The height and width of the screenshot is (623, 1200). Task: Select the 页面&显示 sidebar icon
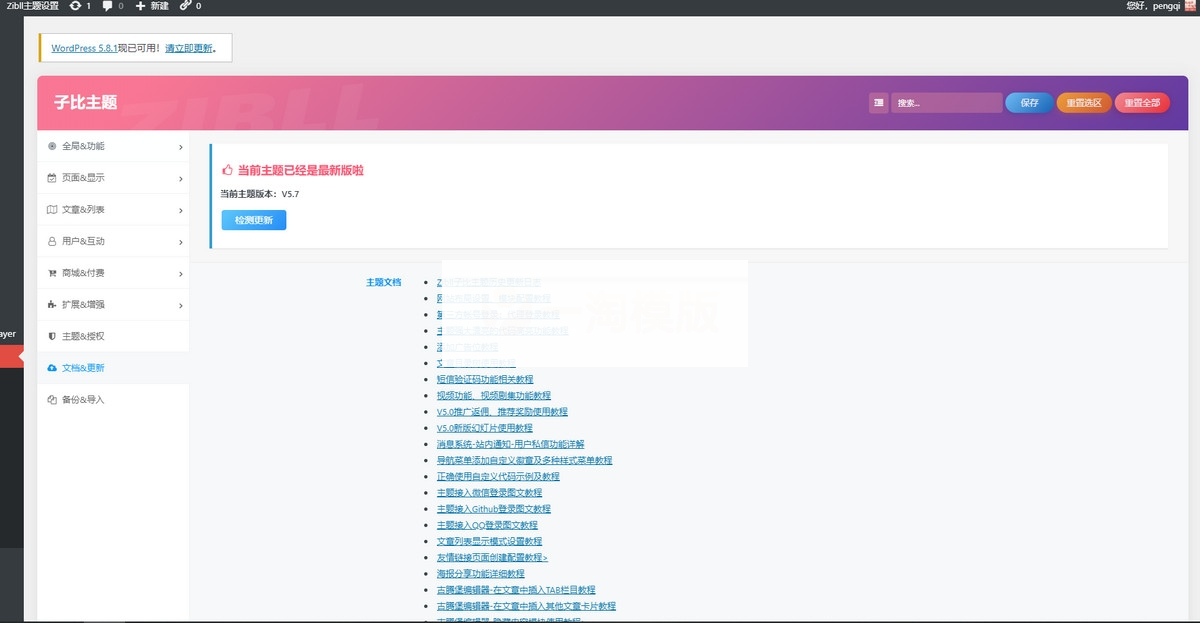coord(51,178)
